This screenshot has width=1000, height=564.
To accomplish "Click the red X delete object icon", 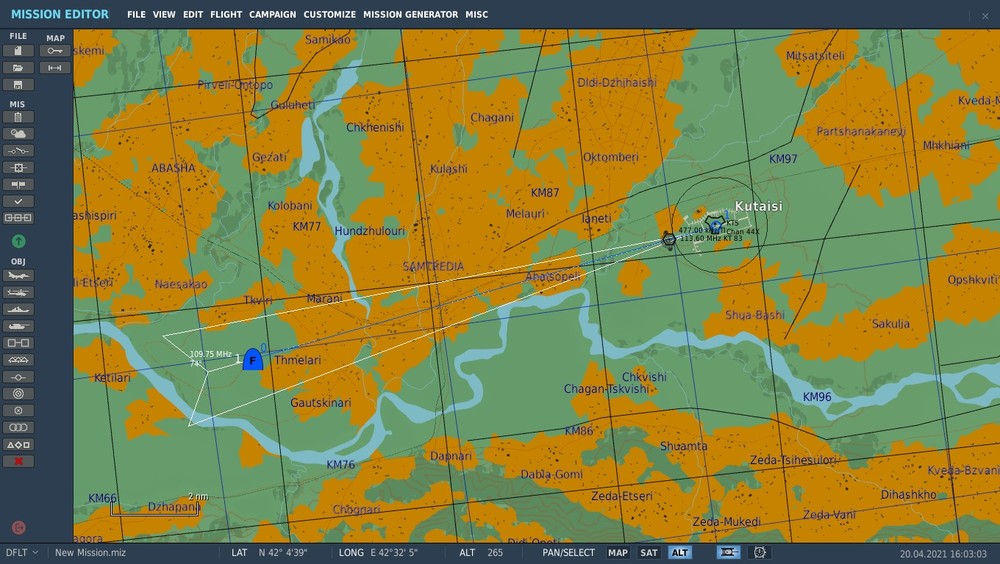I will [x=18, y=461].
